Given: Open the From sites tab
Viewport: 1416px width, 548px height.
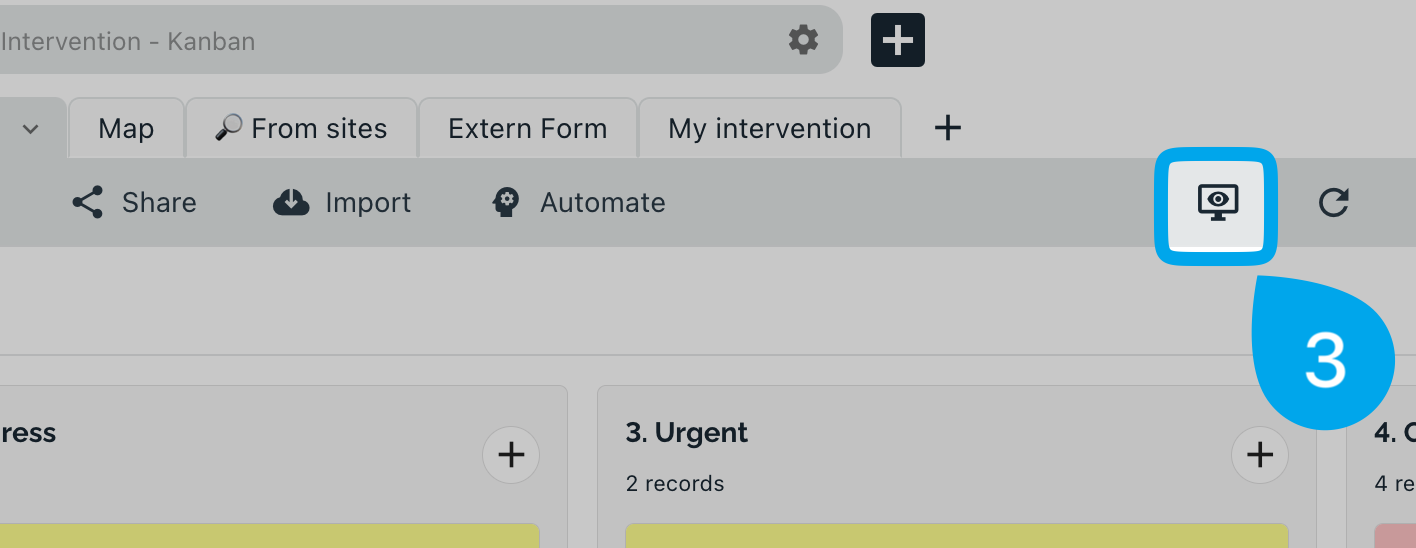Looking at the screenshot, I should (x=301, y=128).
